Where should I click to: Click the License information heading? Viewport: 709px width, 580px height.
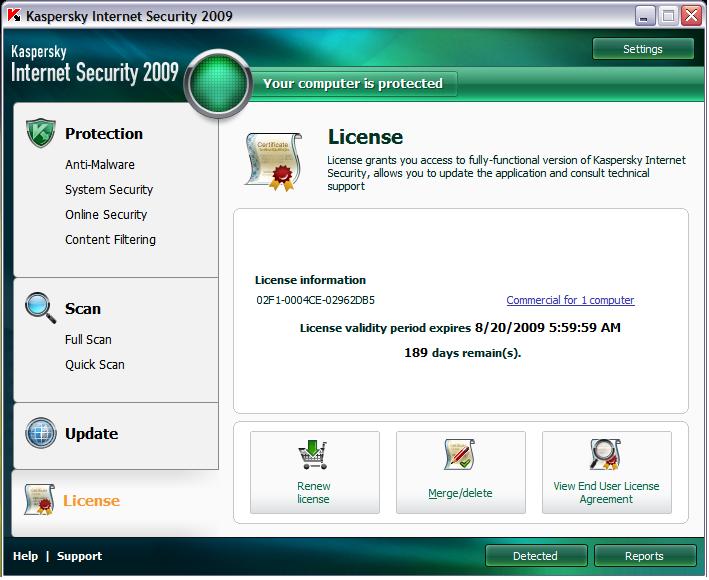(310, 280)
